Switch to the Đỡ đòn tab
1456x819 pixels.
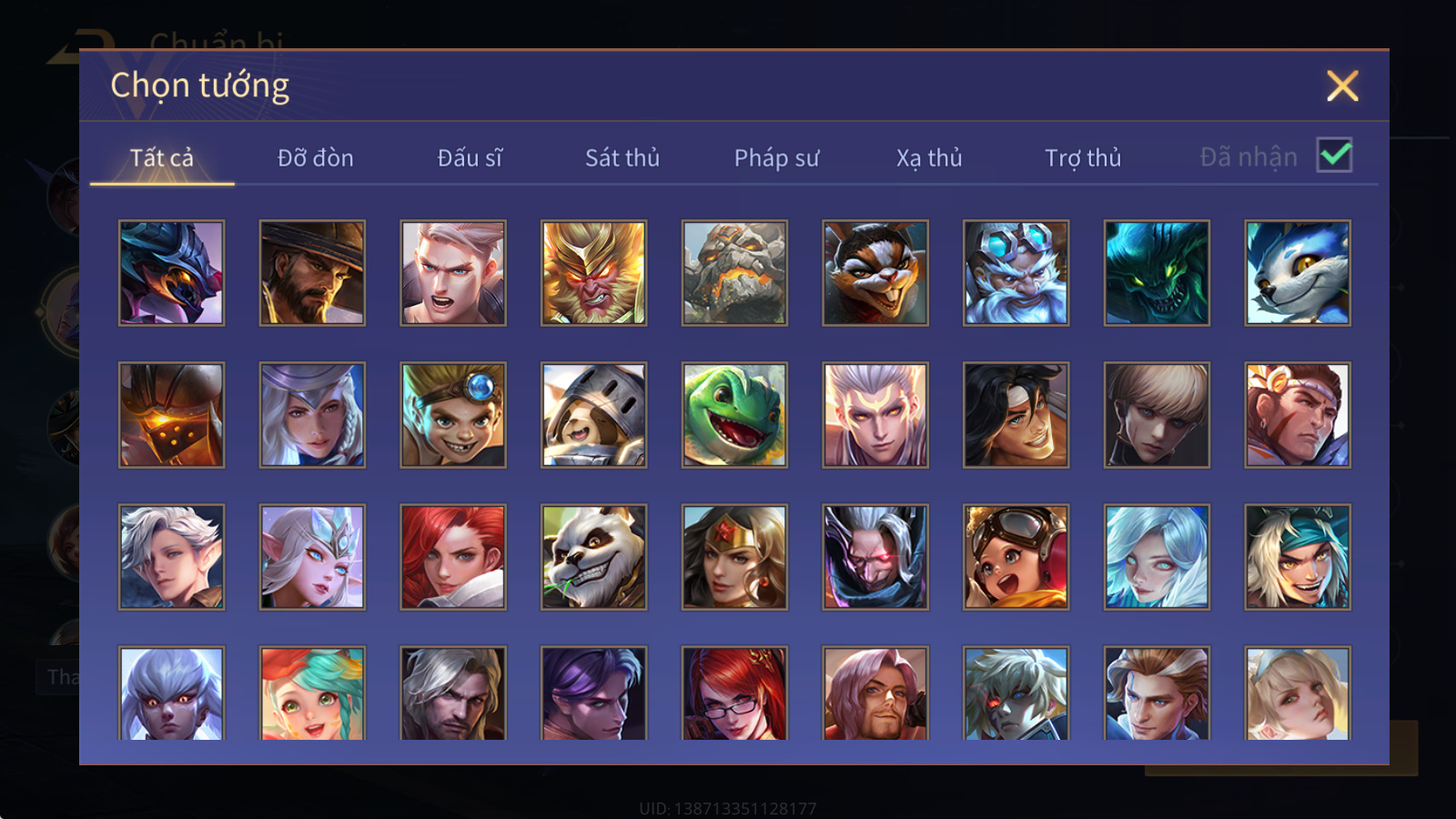click(315, 157)
